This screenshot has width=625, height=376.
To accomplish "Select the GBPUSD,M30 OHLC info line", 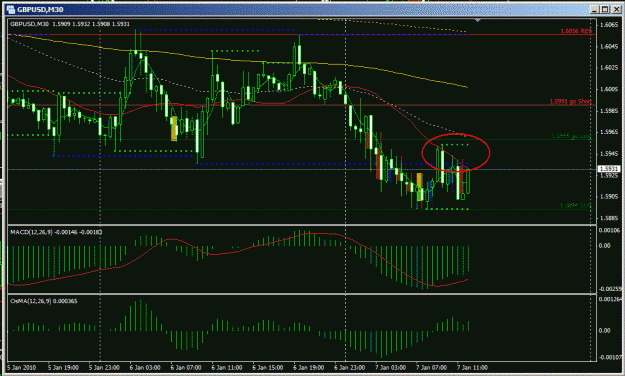I will (x=70, y=24).
